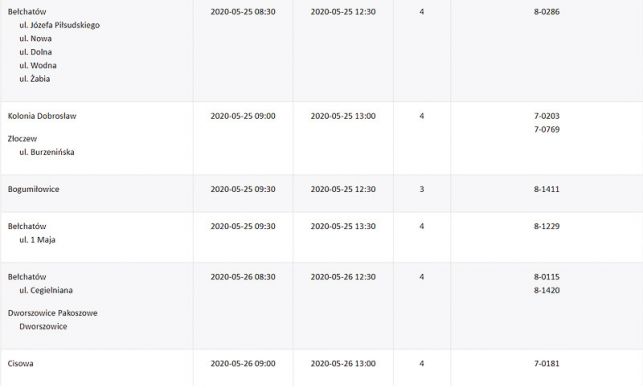Click the Kolonia Dobrosław locality entry
This screenshot has height=388, width=643.
click(42, 116)
